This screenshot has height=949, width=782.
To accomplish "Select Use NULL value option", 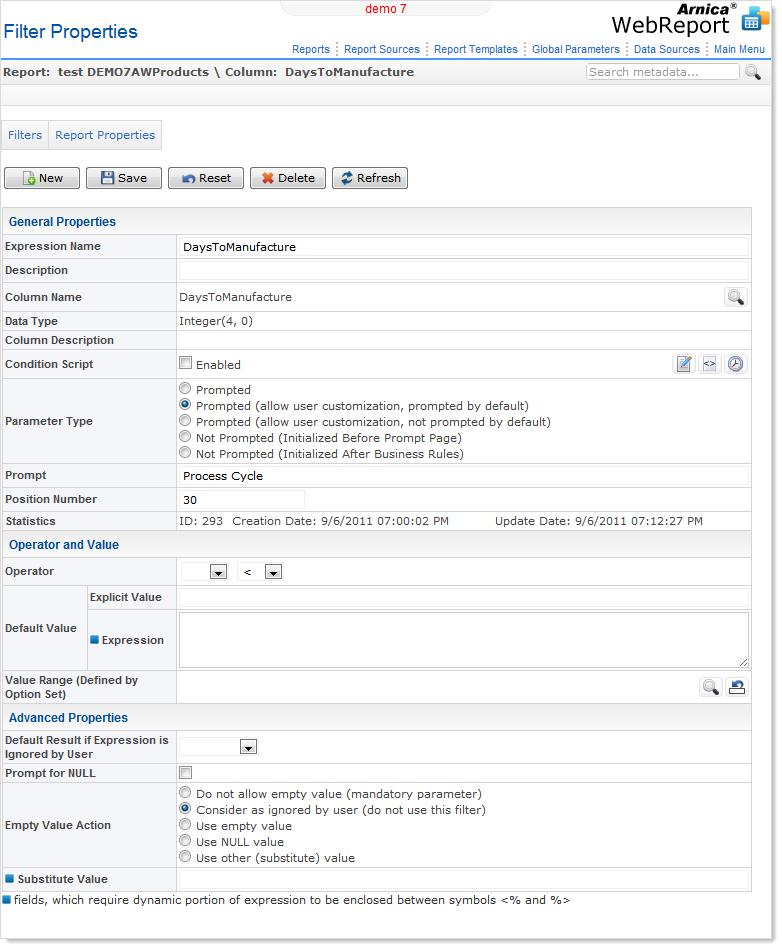I will (185, 841).
